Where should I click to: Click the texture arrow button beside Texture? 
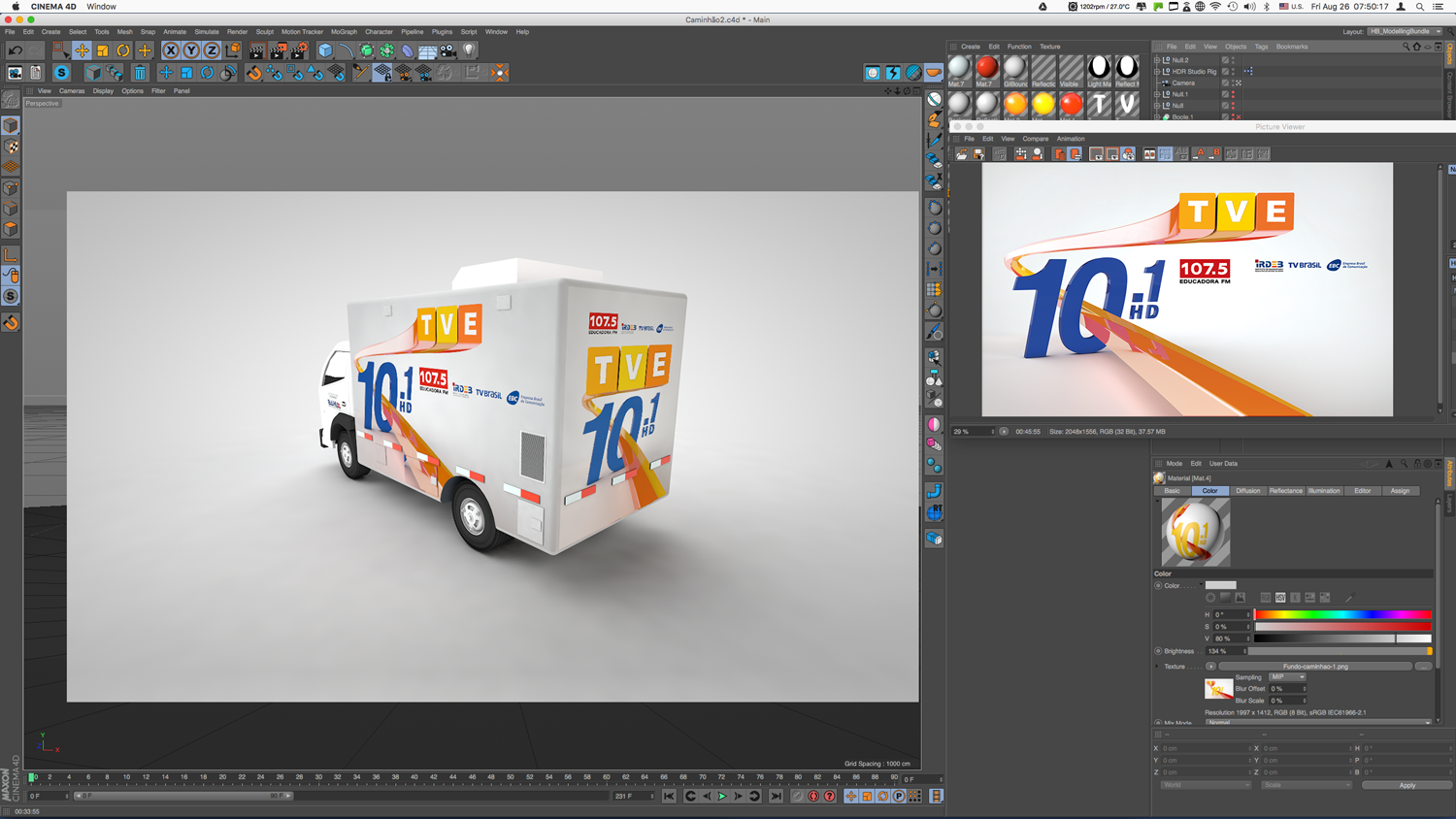tap(1210, 667)
